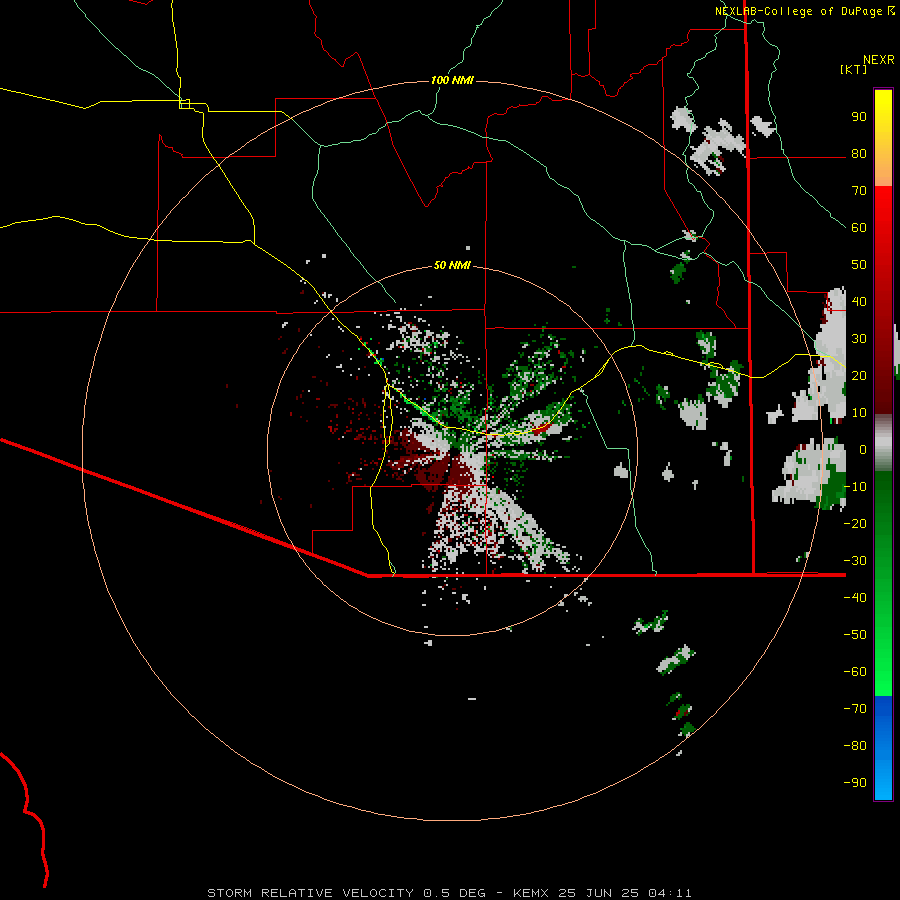Screen dimensions: 900x900
Task: Click the -70 value on velocity scale
Action: click(x=855, y=708)
